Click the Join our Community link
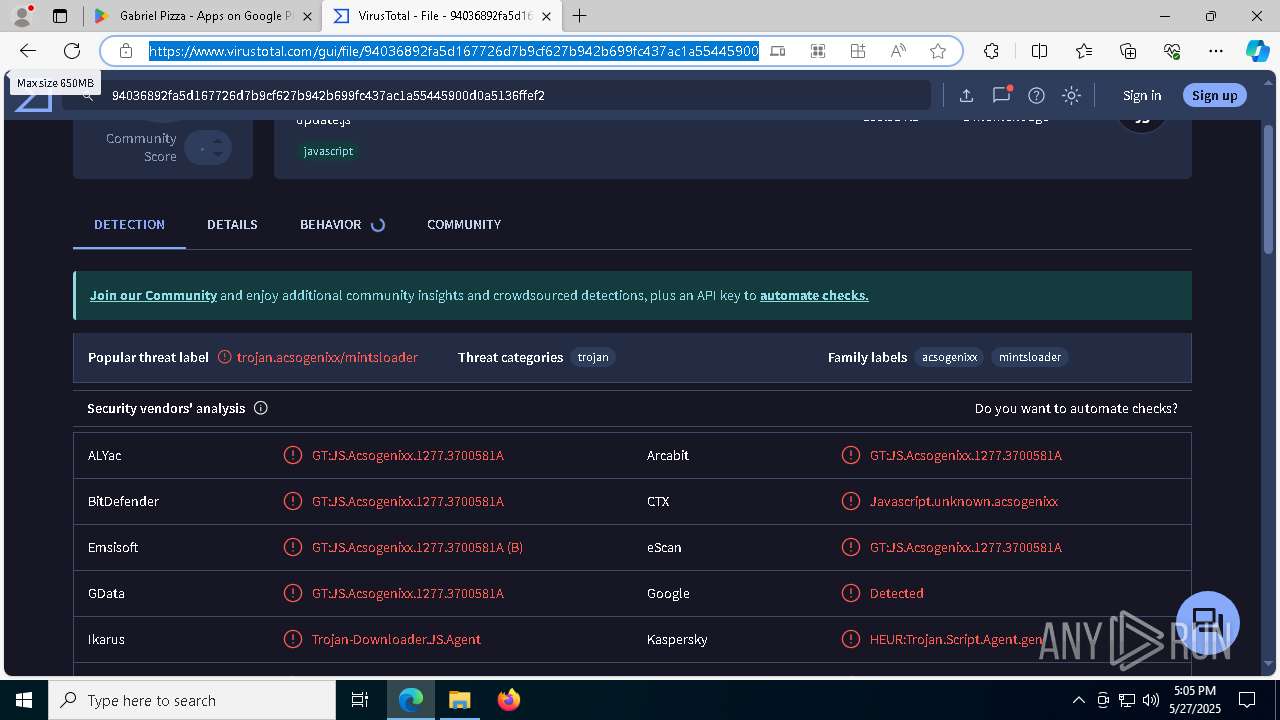 pyautogui.click(x=153, y=295)
